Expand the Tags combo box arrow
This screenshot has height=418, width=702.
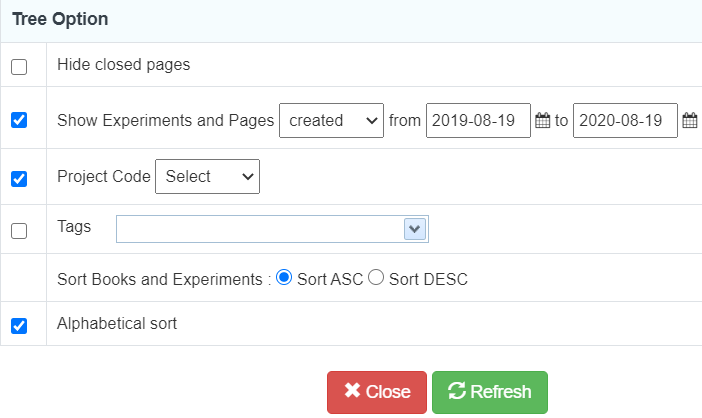click(415, 229)
